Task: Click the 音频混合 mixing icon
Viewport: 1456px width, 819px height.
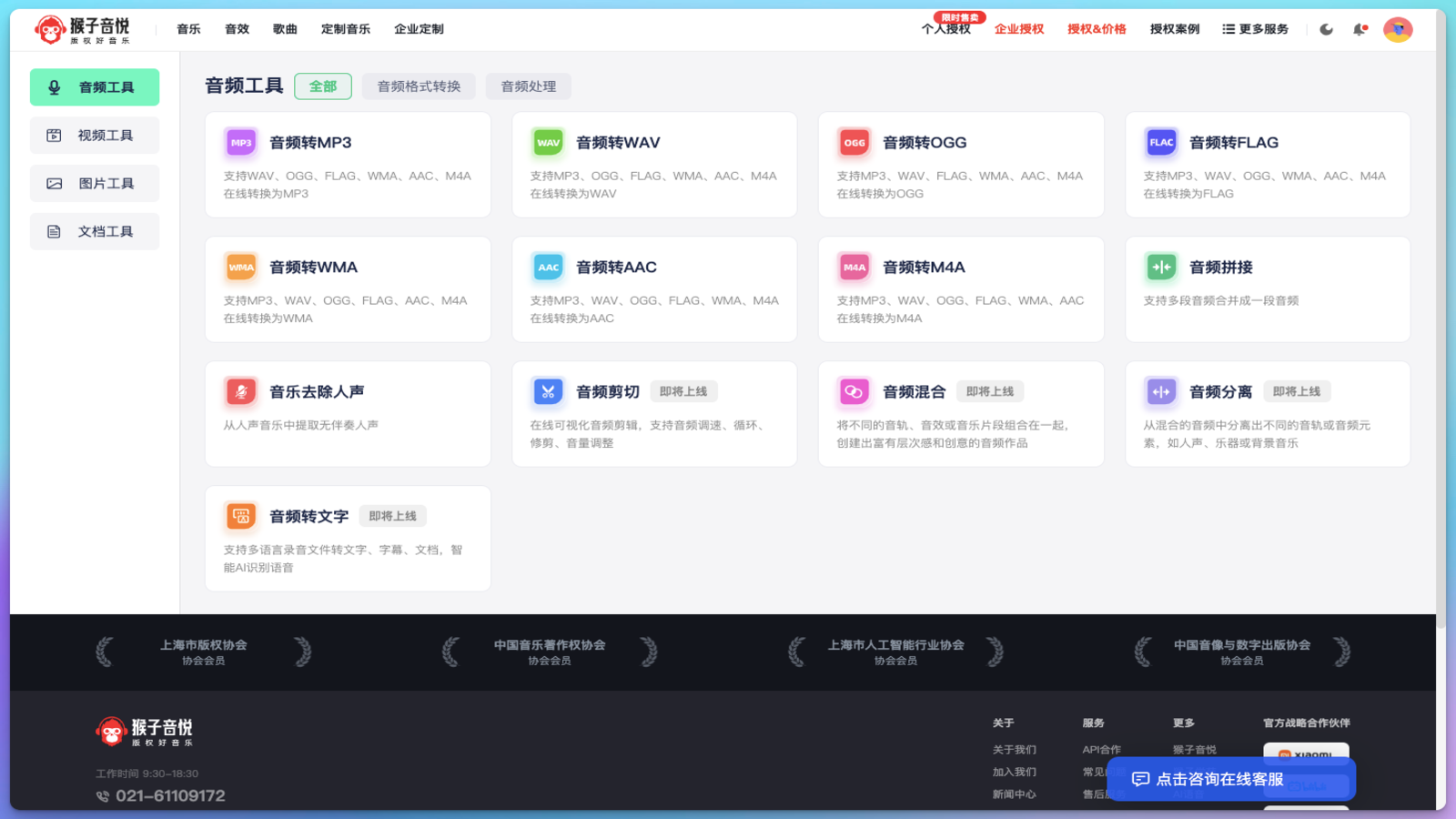Action: 854,391
